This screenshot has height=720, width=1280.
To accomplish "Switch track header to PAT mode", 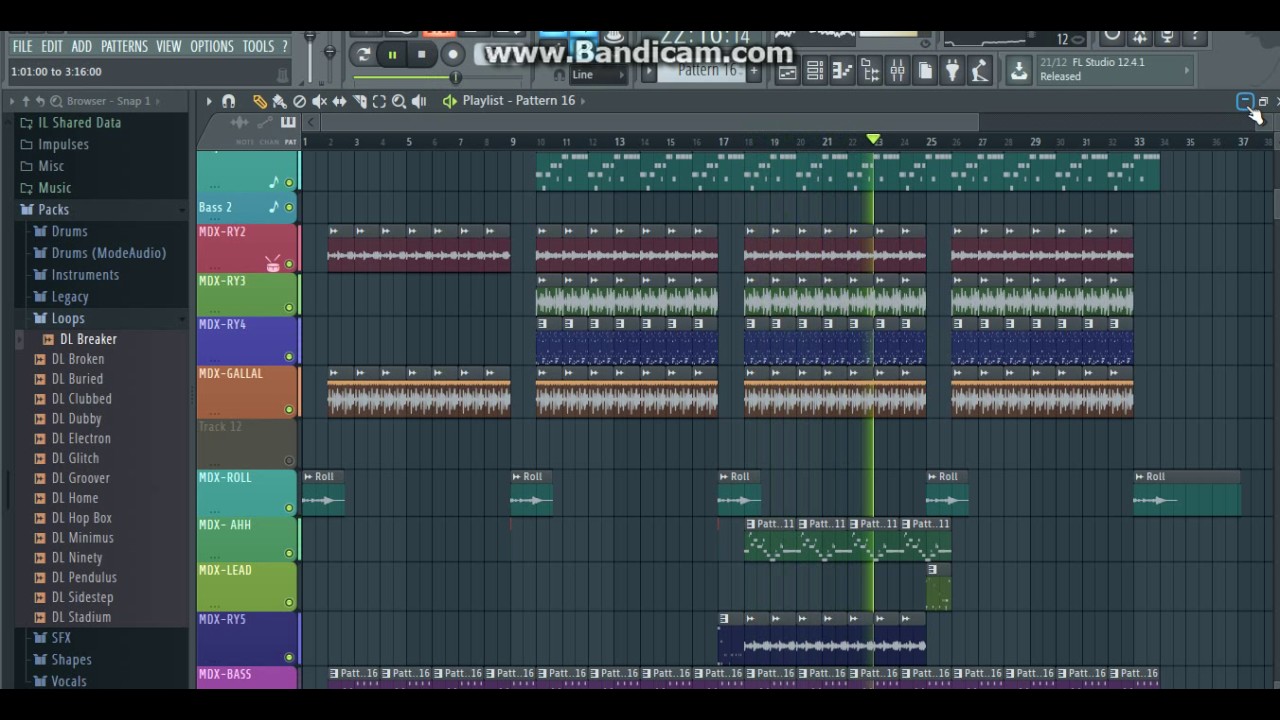I will (x=290, y=142).
